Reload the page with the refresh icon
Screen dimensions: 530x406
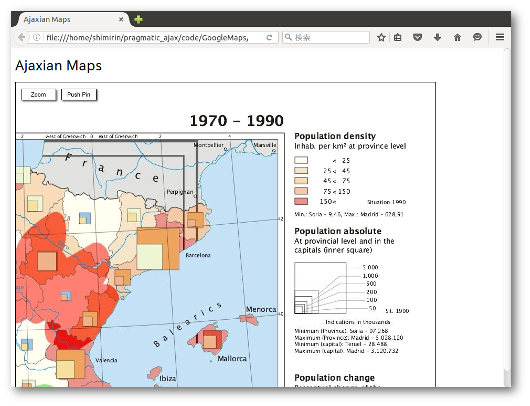(269, 38)
